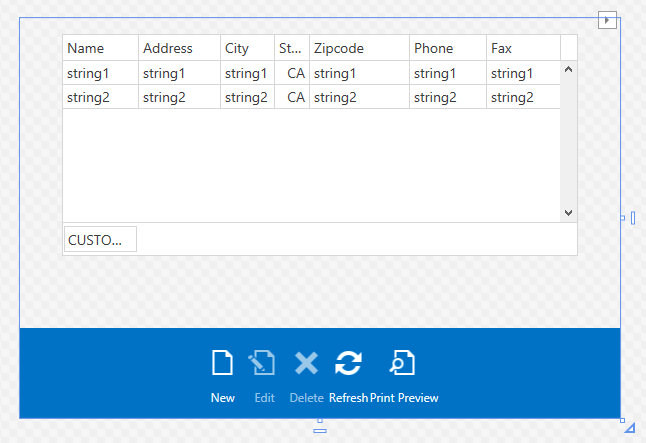Click the bottom-right corner resize grip triangle
Viewport: 646px width, 443px height.
point(628,428)
